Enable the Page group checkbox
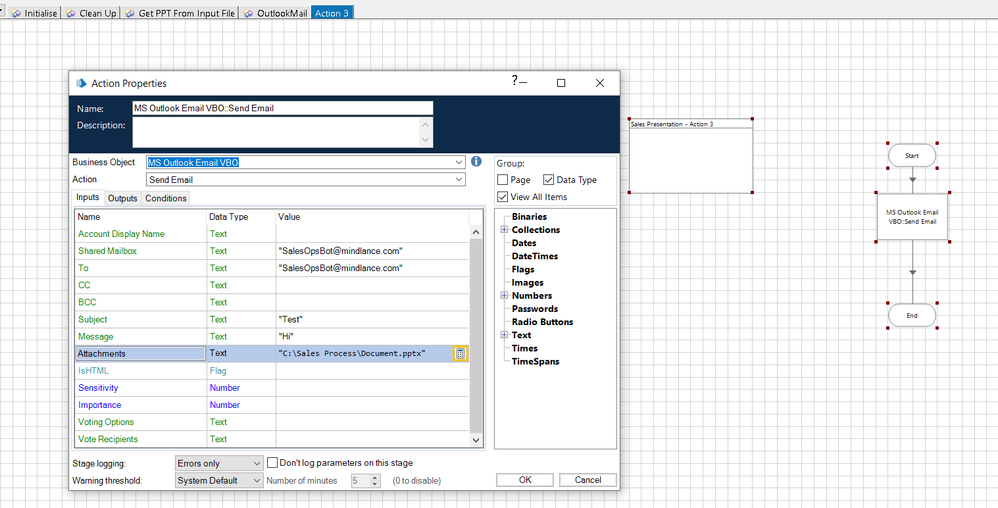 pos(503,180)
